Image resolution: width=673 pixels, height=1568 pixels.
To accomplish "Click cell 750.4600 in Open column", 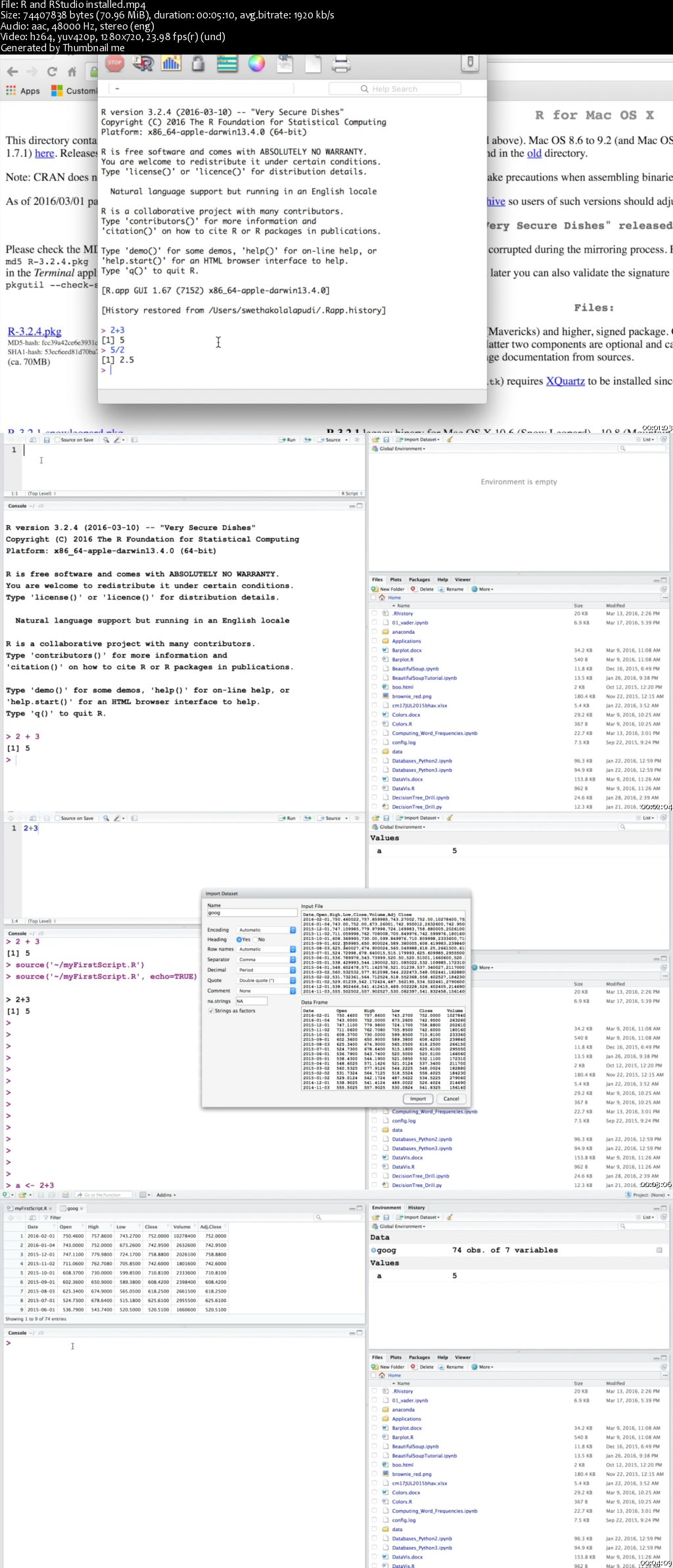I will coord(73,1236).
